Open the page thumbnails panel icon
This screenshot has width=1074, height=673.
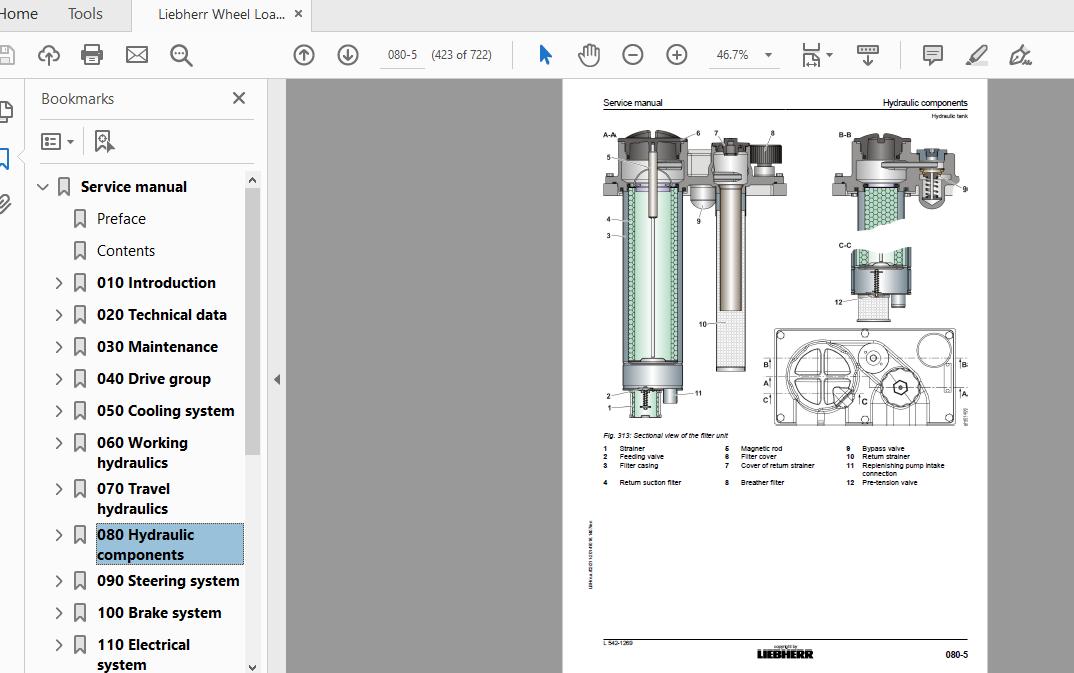coord(5,112)
